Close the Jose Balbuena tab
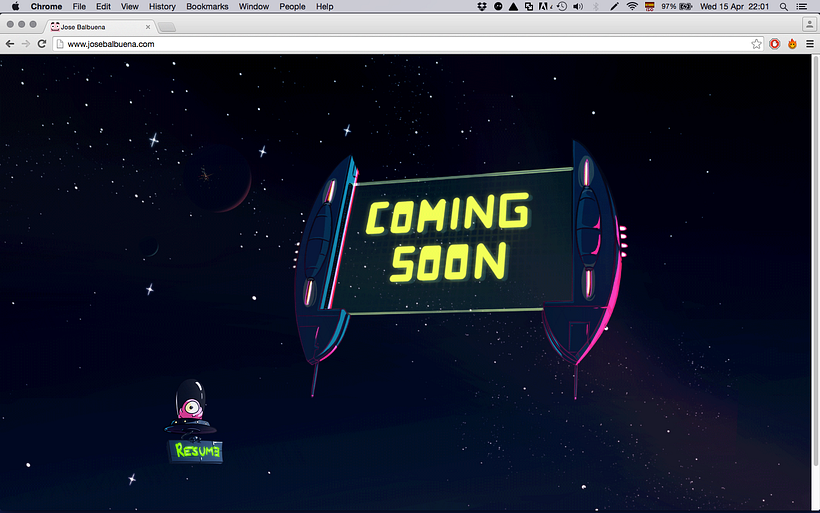The image size is (820, 513). tap(148, 27)
